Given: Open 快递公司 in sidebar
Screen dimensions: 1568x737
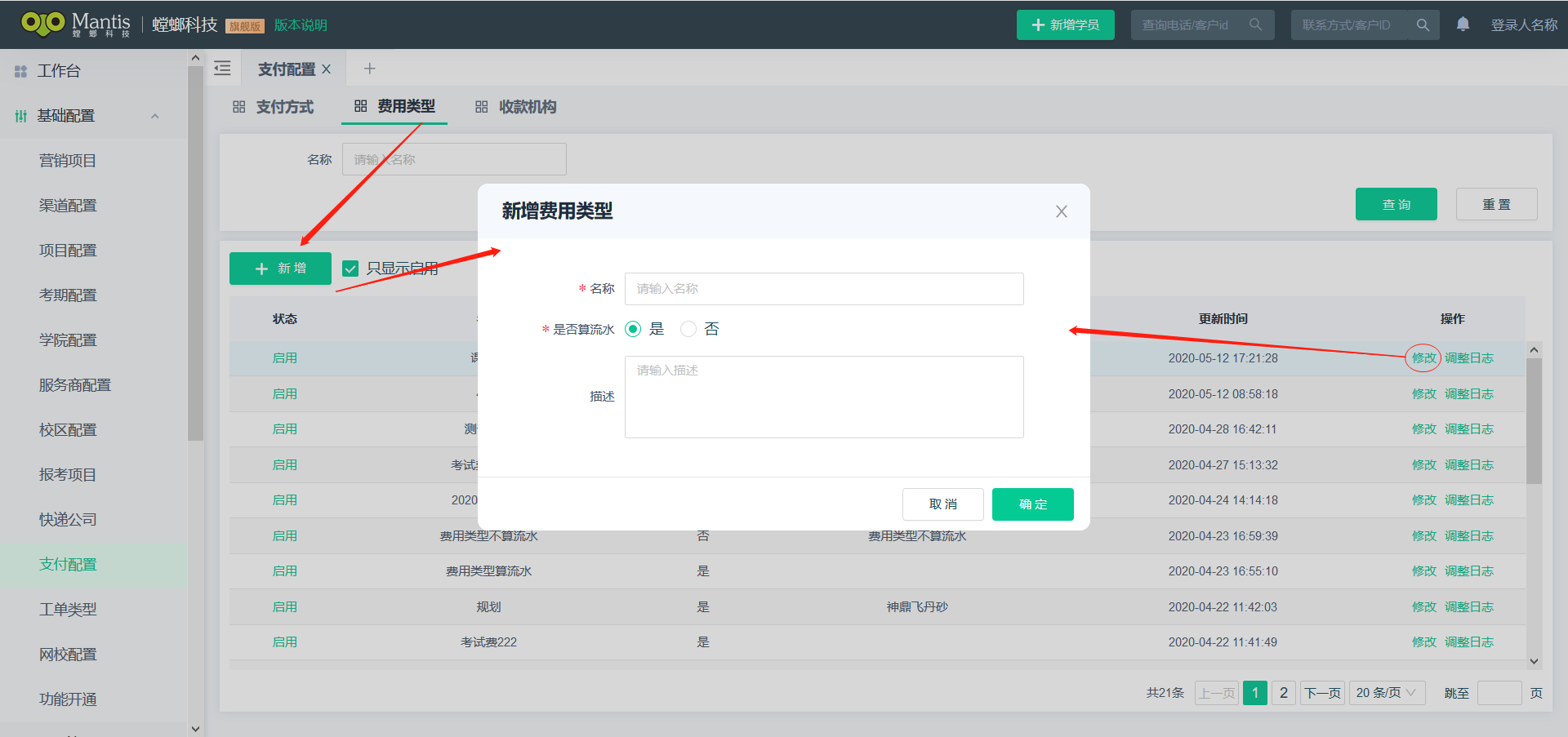Looking at the screenshot, I should [68, 520].
